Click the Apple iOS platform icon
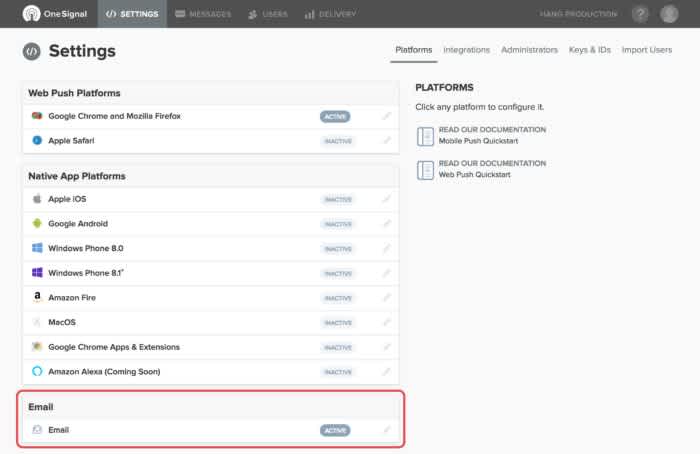Image resolution: width=700 pixels, height=454 pixels. click(37, 199)
